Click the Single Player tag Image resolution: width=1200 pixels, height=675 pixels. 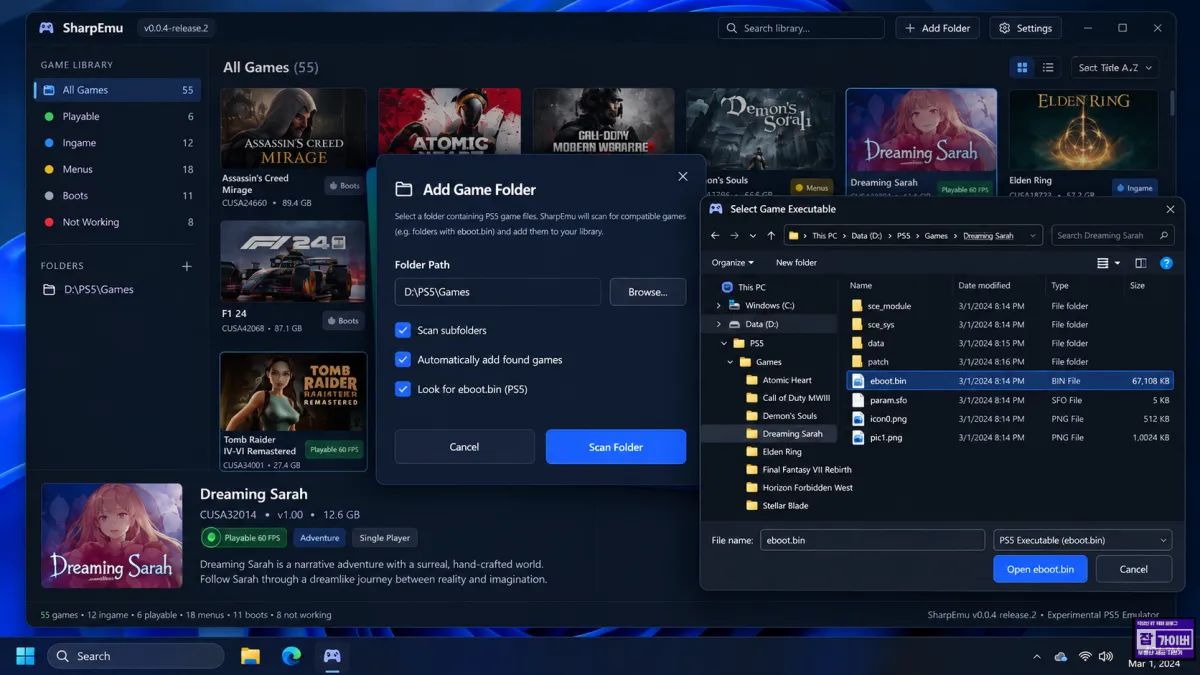tap(385, 538)
